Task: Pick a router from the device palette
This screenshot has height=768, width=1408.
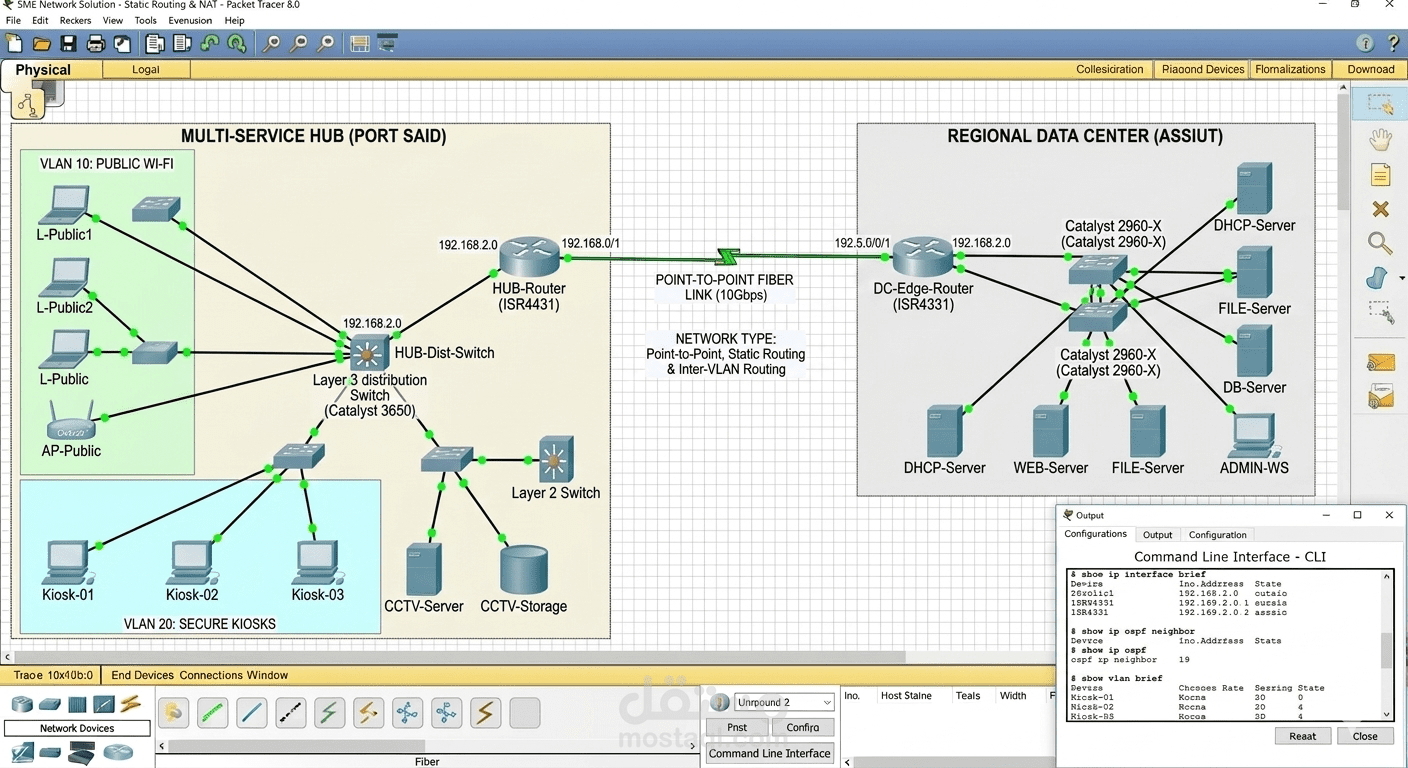Action: pyautogui.click(x=22, y=705)
